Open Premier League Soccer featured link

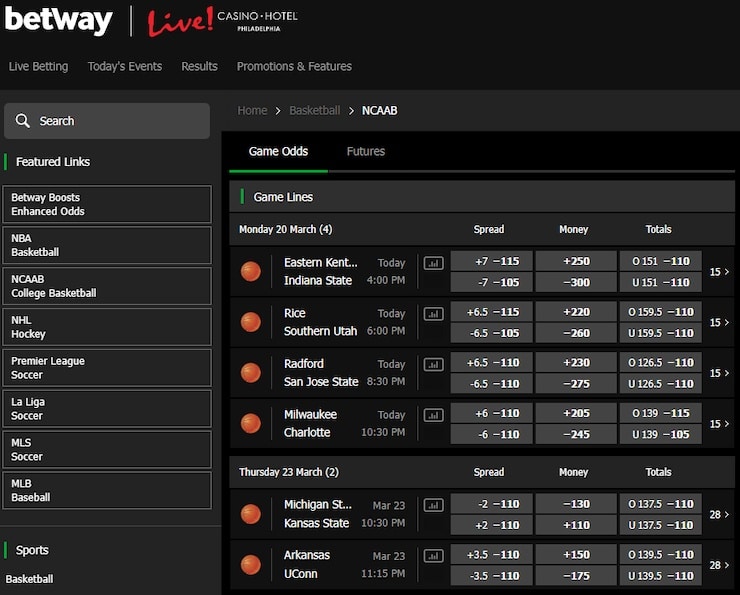click(x=107, y=368)
